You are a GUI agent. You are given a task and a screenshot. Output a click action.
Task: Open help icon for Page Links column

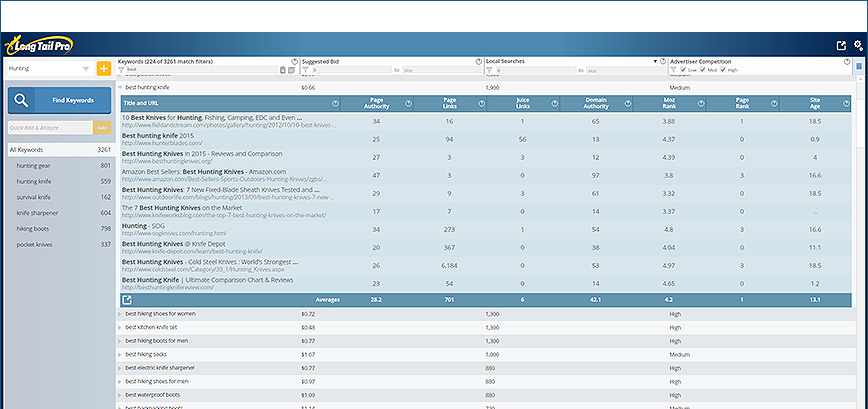click(x=481, y=103)
